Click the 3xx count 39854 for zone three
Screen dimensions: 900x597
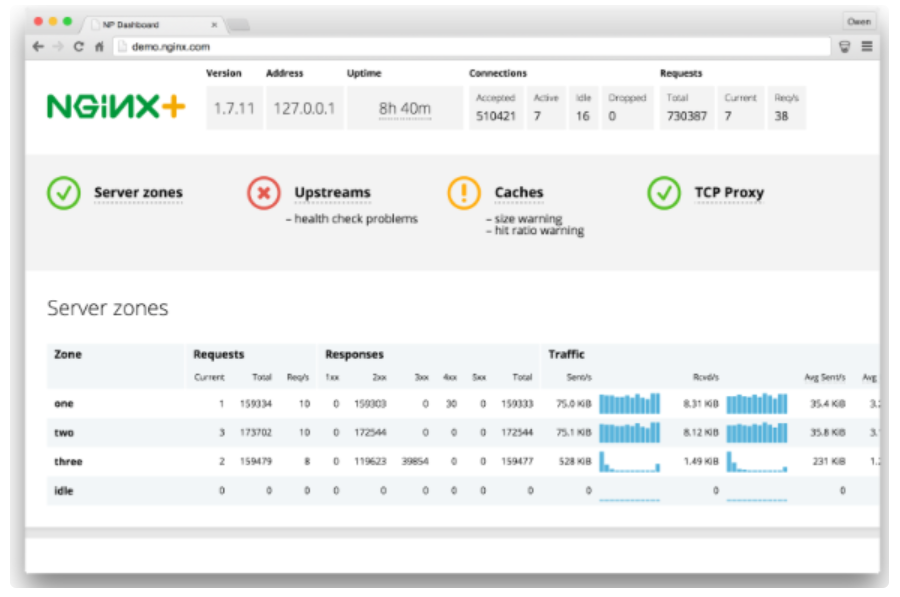click(x=415, y=461)
